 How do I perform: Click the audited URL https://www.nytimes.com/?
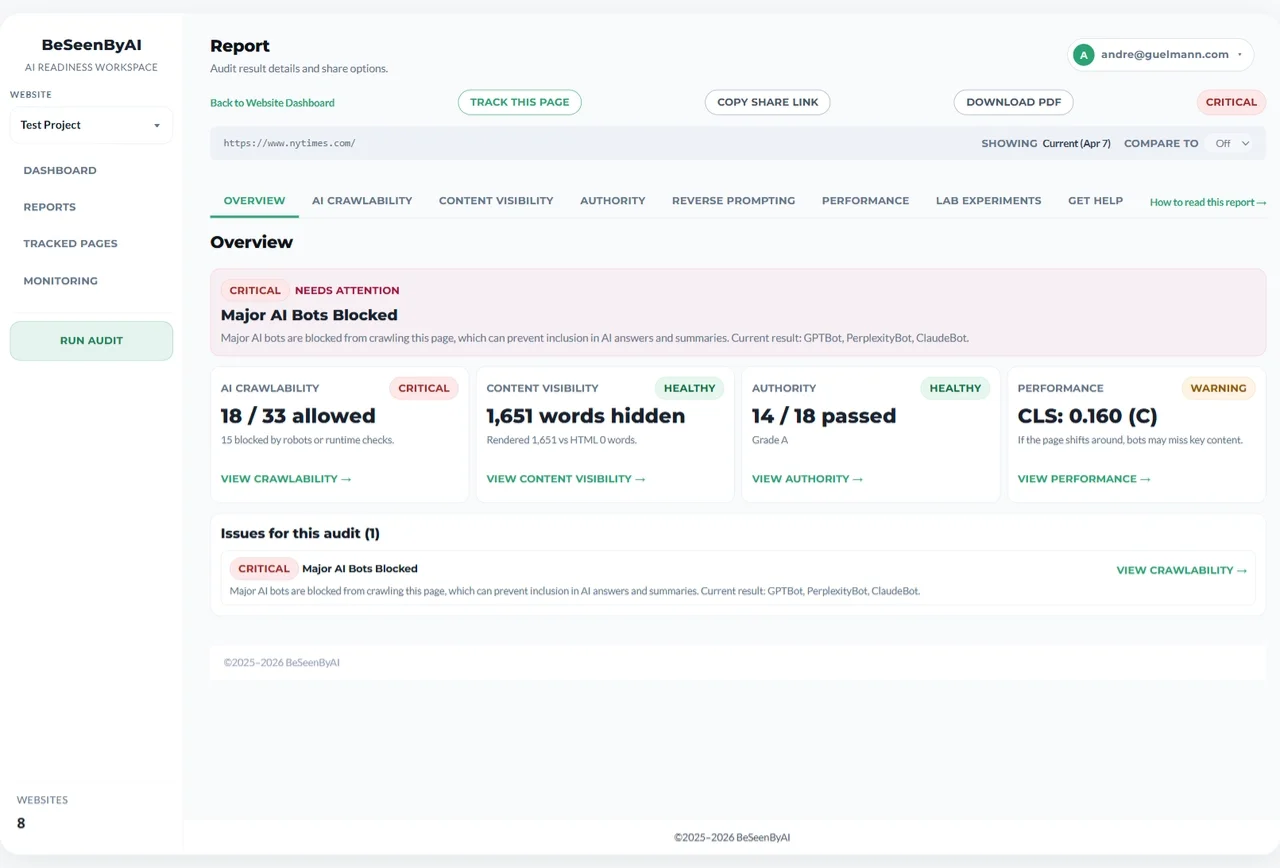289,143
